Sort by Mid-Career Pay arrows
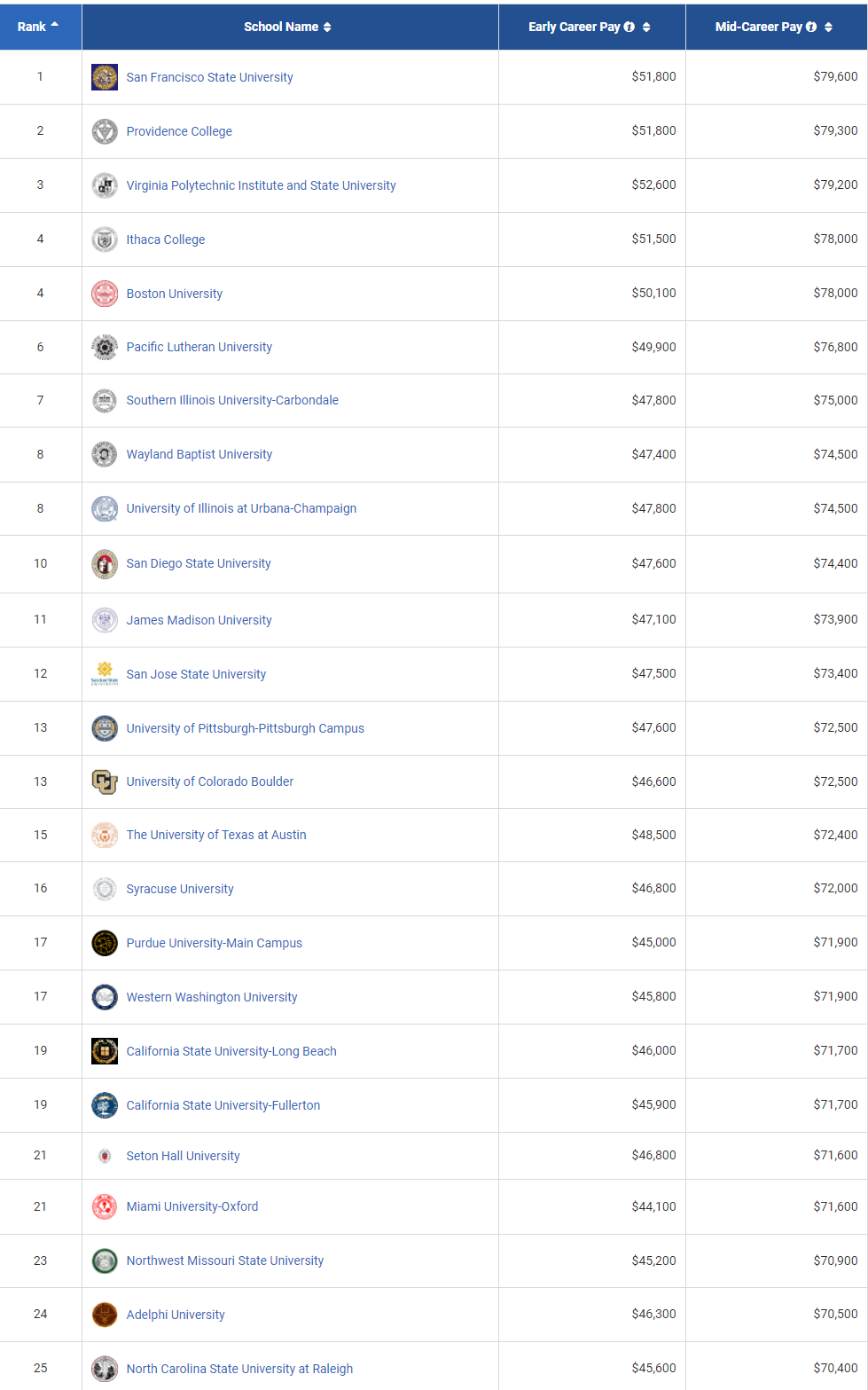This screenshot has height=1390, width=868. click(x=828, y=27)
